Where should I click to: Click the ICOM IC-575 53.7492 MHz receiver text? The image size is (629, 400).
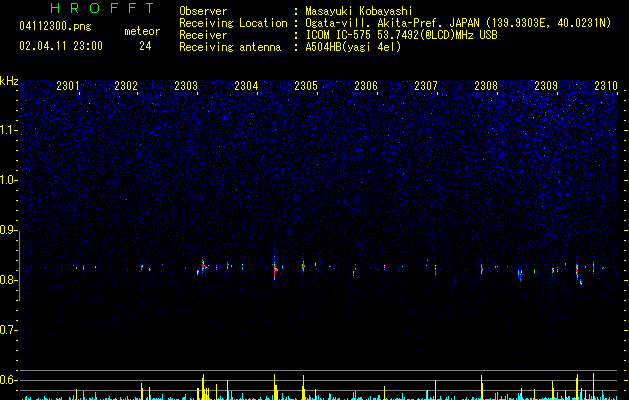pyautogui.click(x=402, y=35)
